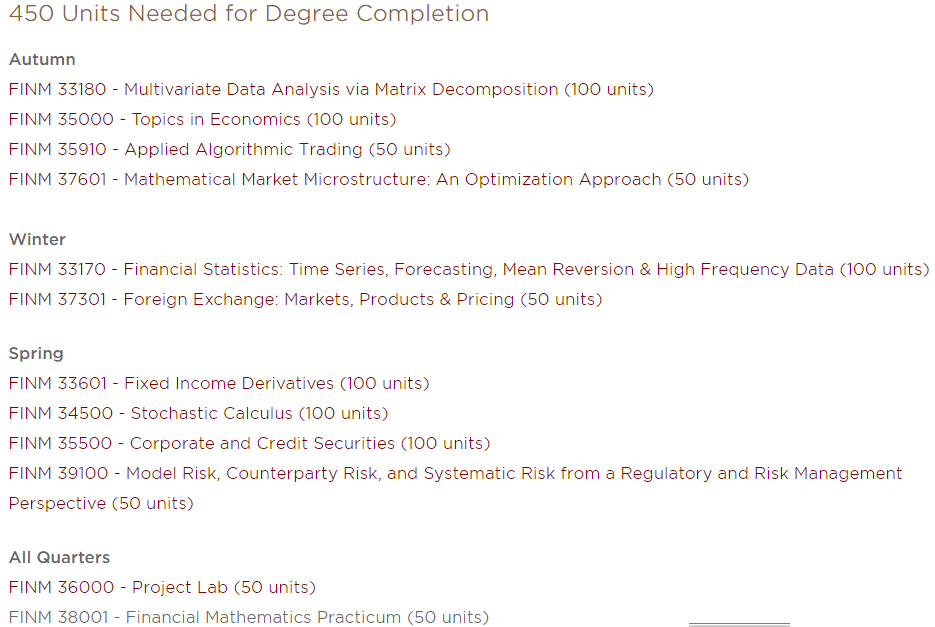
Task: Click the (100 units) text after Stochastic Calculus
Action: tap(343, 413)
